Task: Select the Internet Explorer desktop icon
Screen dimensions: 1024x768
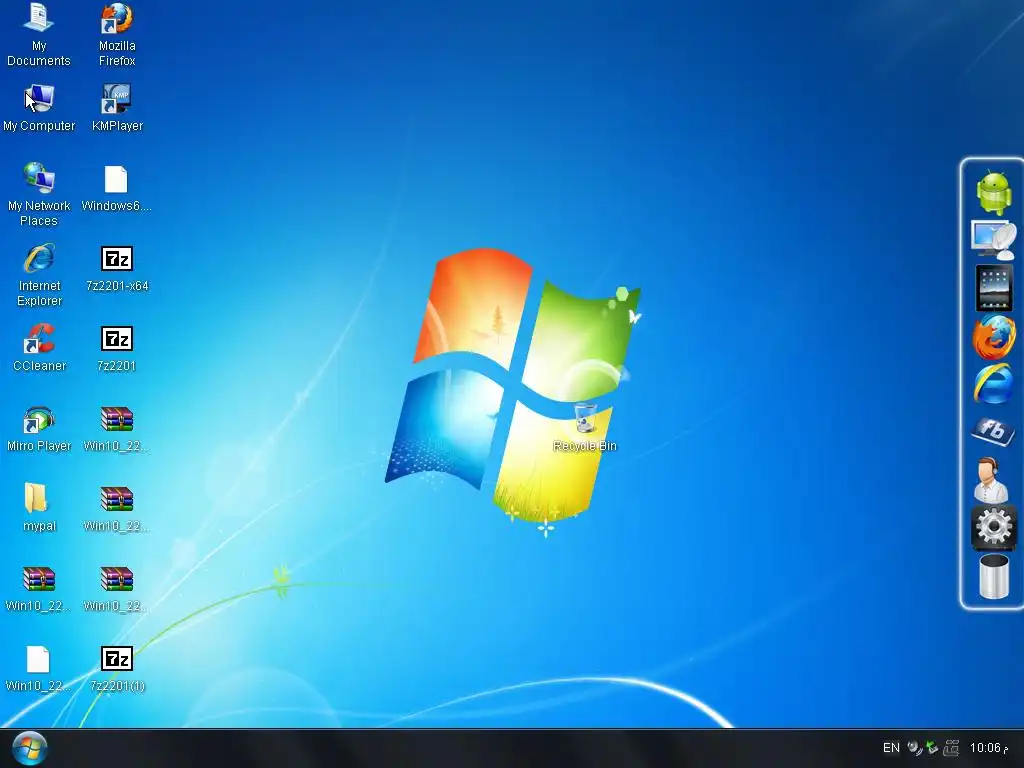Action: pos(39,275)
